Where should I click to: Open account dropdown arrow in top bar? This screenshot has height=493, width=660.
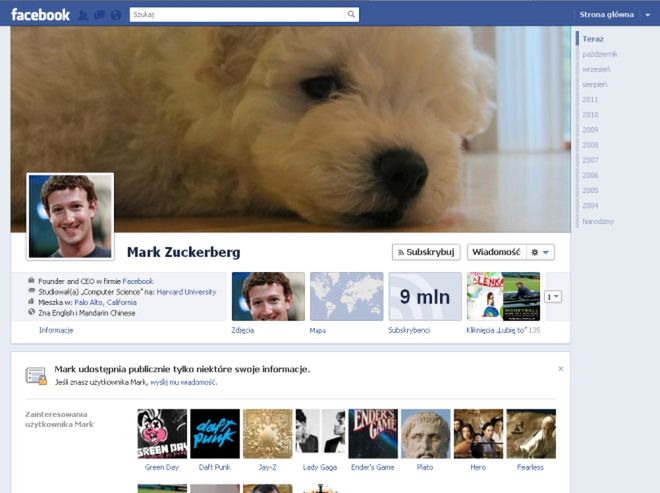(648, 15)
